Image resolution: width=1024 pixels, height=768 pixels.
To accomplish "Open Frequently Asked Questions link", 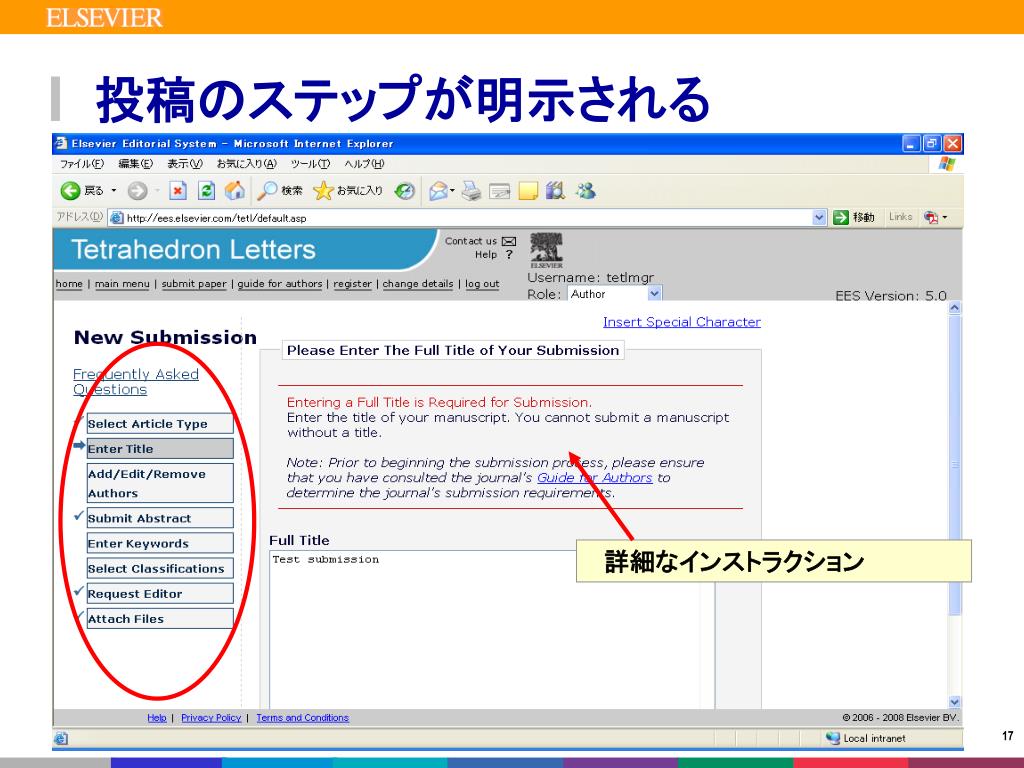I will [x=136, y=382].
